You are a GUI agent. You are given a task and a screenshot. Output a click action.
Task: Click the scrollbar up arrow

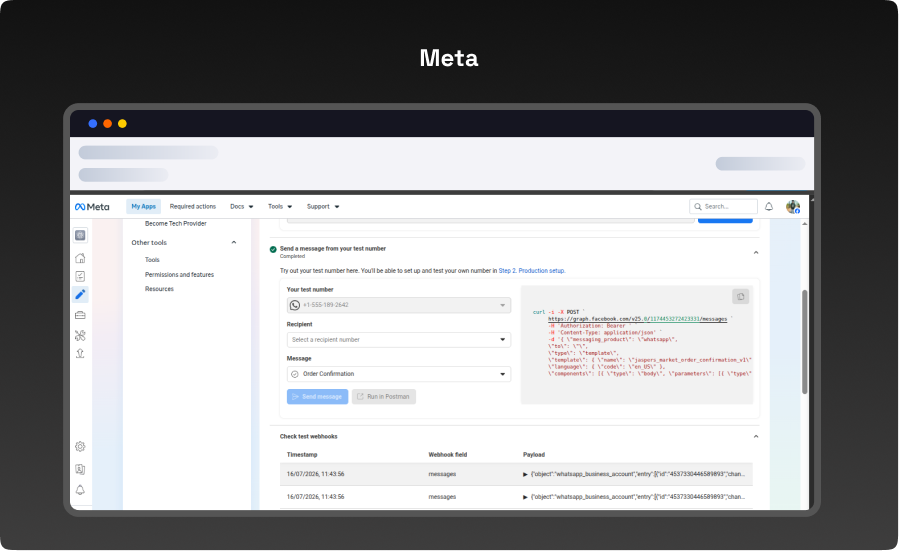(804, 224)
